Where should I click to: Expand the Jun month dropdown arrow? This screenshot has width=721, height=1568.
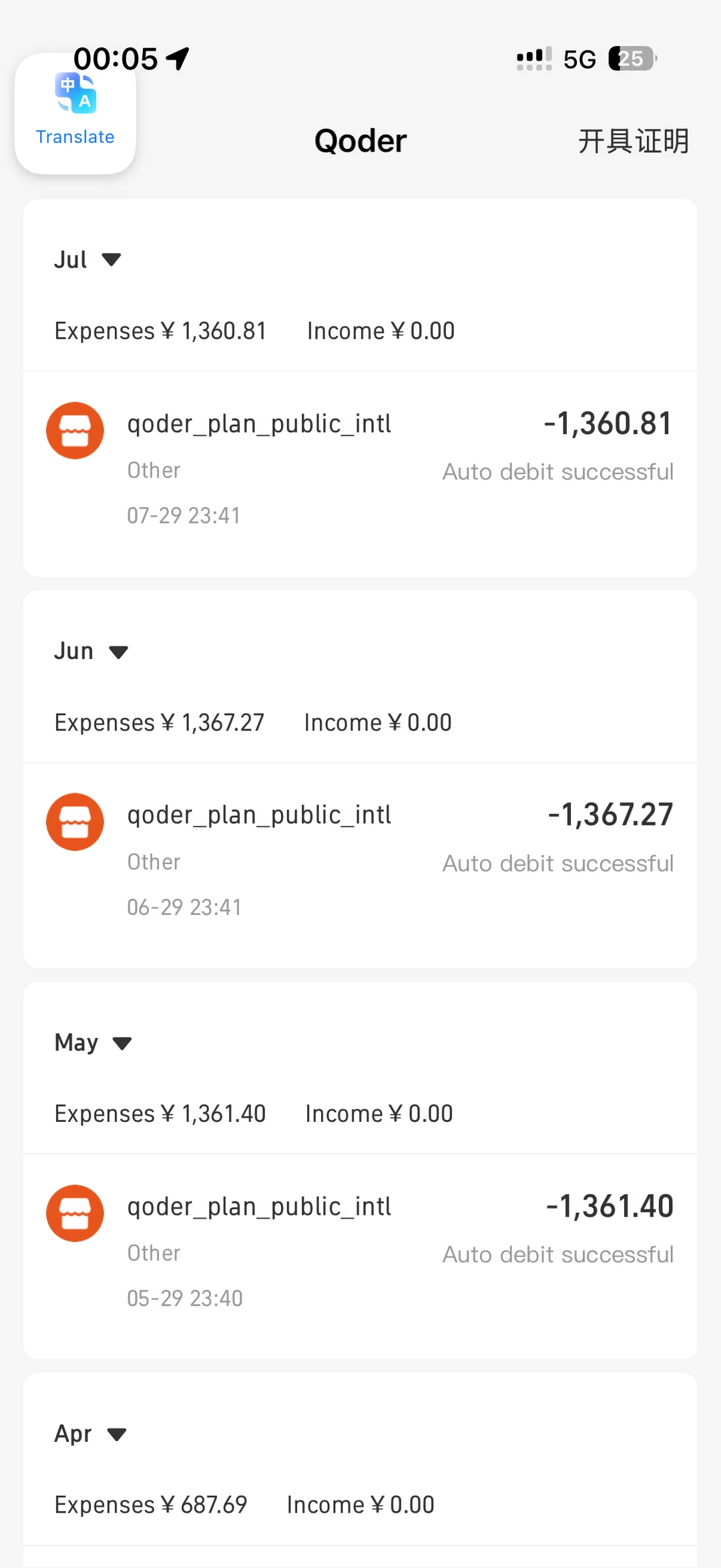118,652
